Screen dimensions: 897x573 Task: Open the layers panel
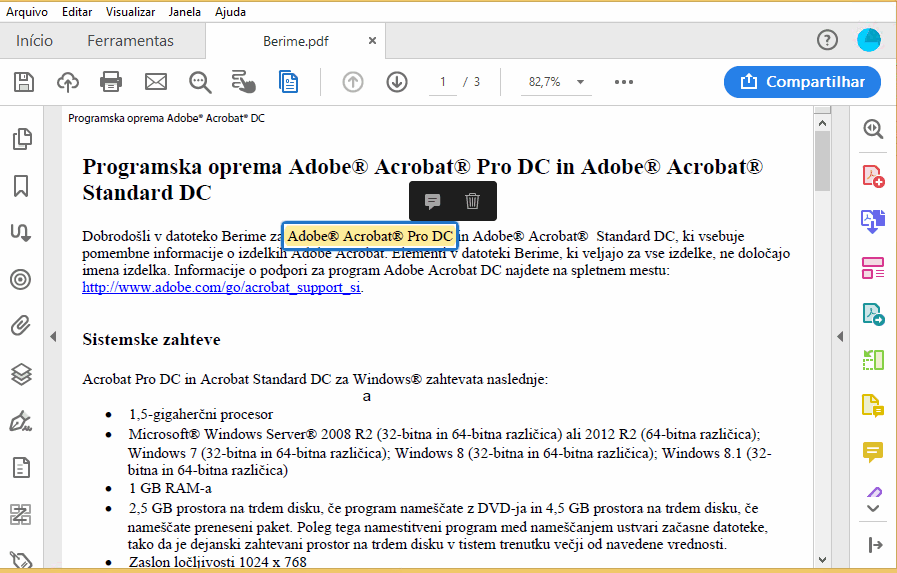pyautogui.click(x=21, y=374)
